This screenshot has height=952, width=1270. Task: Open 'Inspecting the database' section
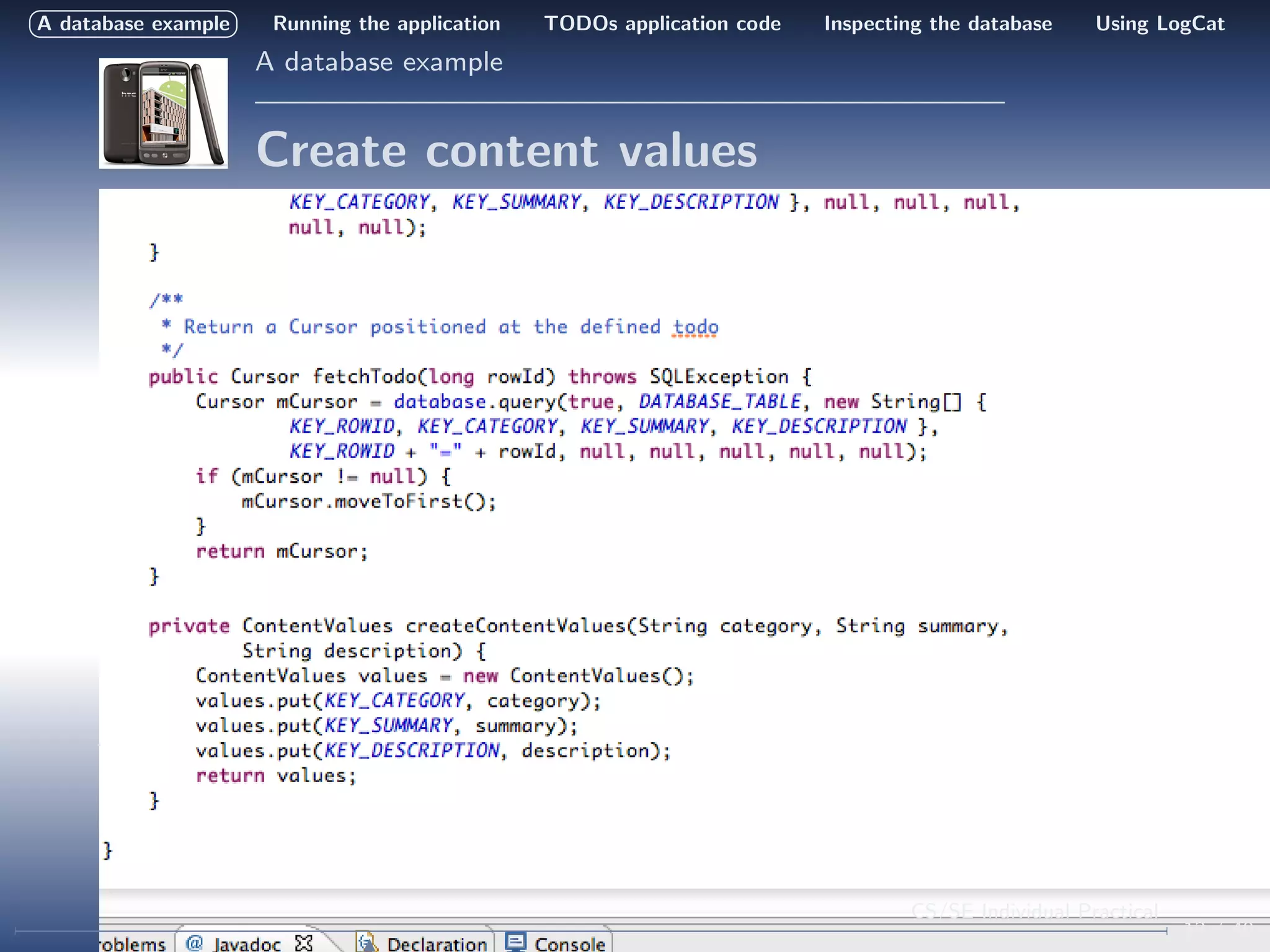[x=938, y=24]
